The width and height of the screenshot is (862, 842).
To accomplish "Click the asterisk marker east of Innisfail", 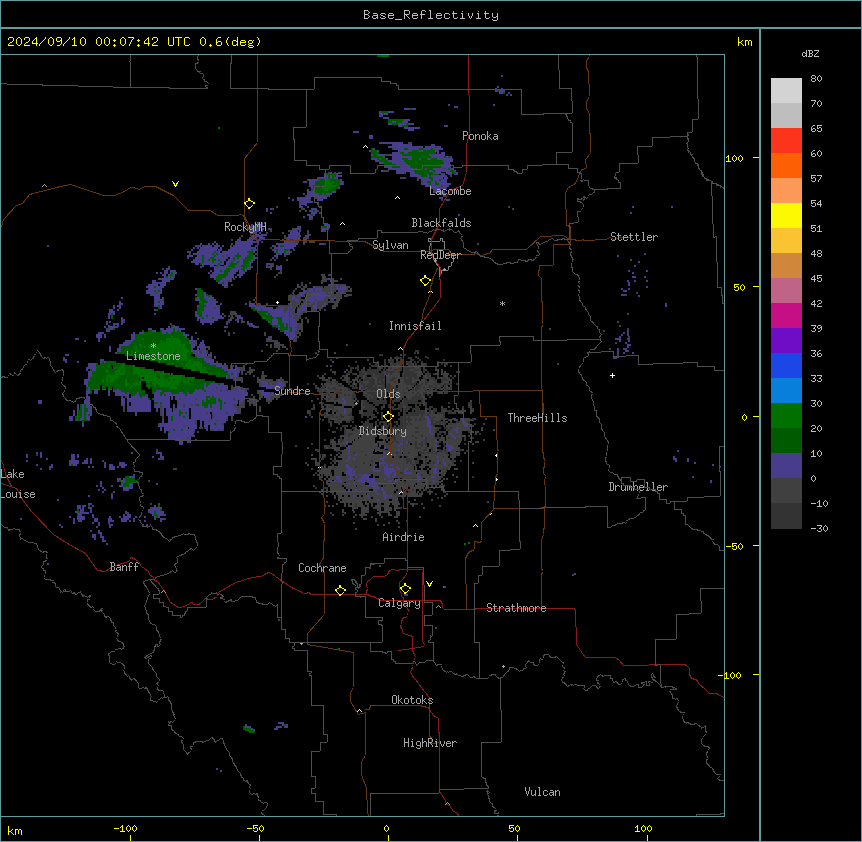I will 502,303.
